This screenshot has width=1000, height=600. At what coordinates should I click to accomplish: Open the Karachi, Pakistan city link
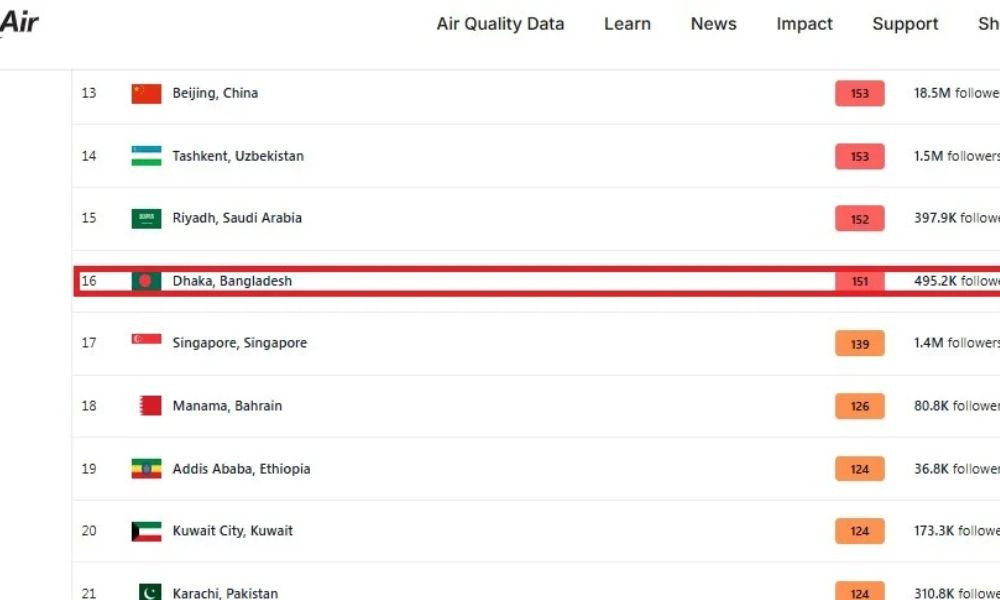pos(225,593)
